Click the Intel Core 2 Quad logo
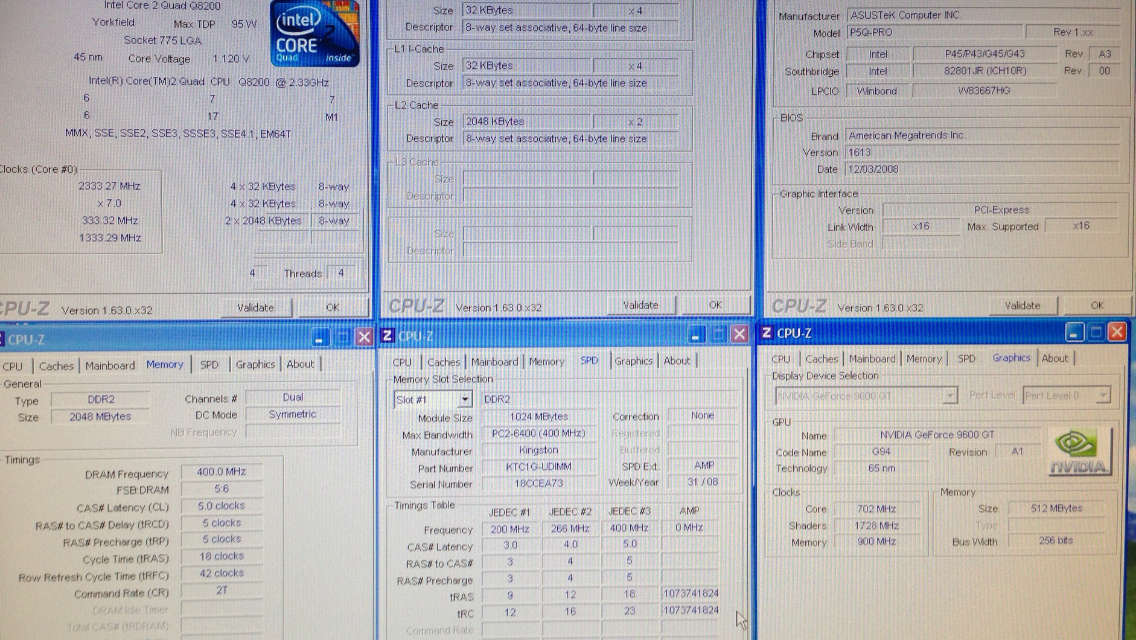Image resolution: width=1136 pixels, height=640 pixels. tap(314, 33)
